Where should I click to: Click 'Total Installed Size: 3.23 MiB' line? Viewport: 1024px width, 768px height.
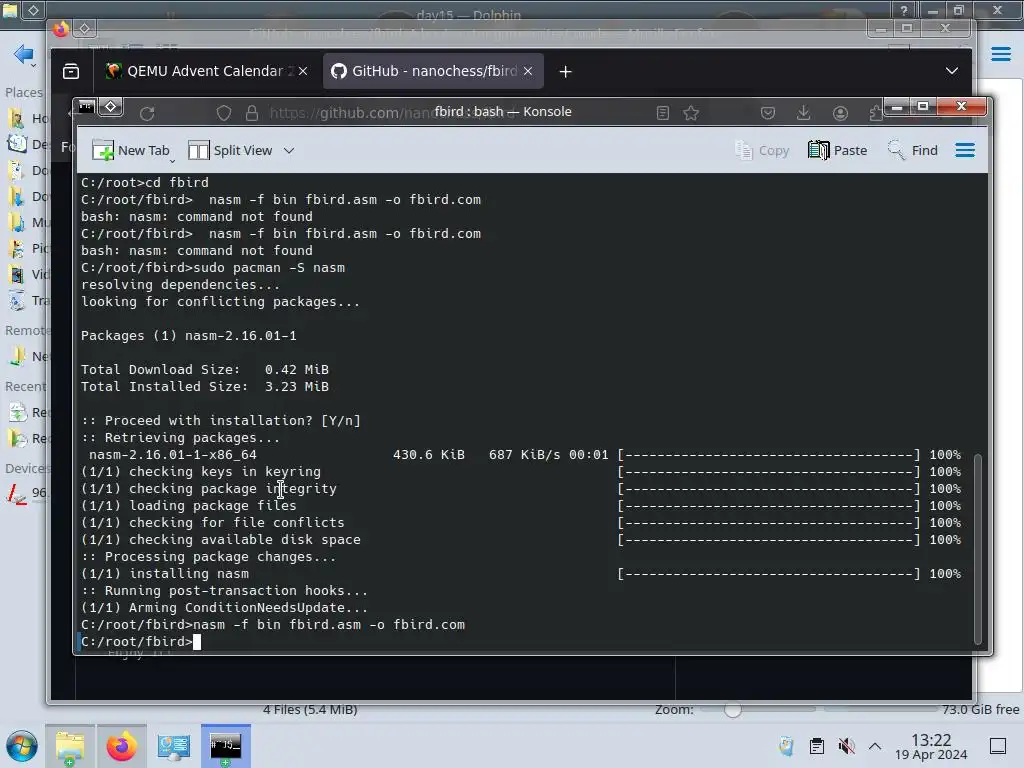[x=204, y=387]
